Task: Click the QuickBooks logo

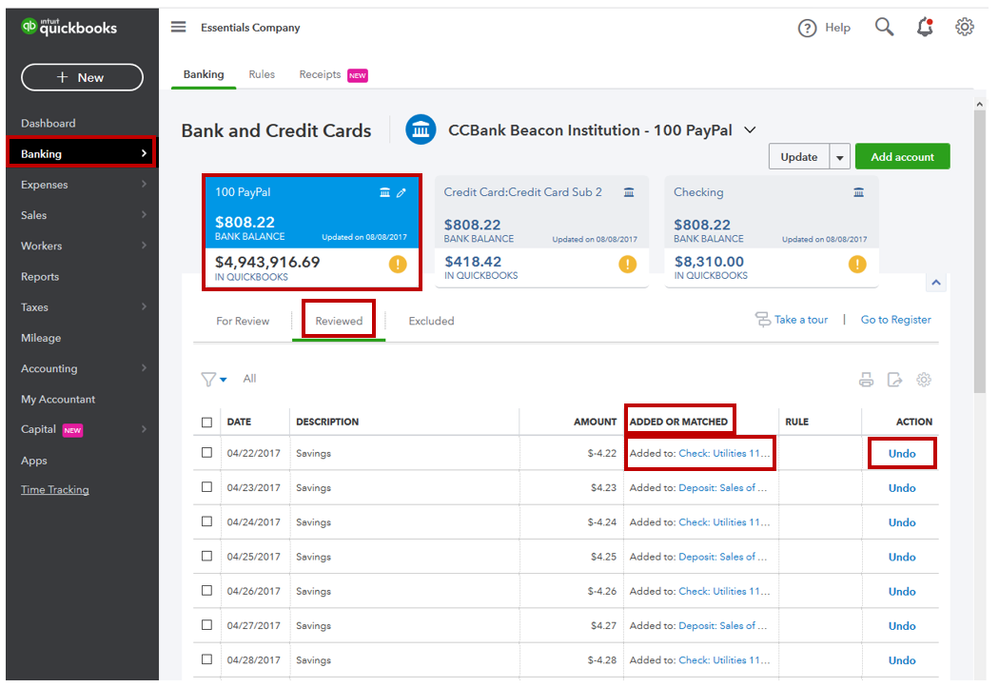Action: tap(69, 27)
